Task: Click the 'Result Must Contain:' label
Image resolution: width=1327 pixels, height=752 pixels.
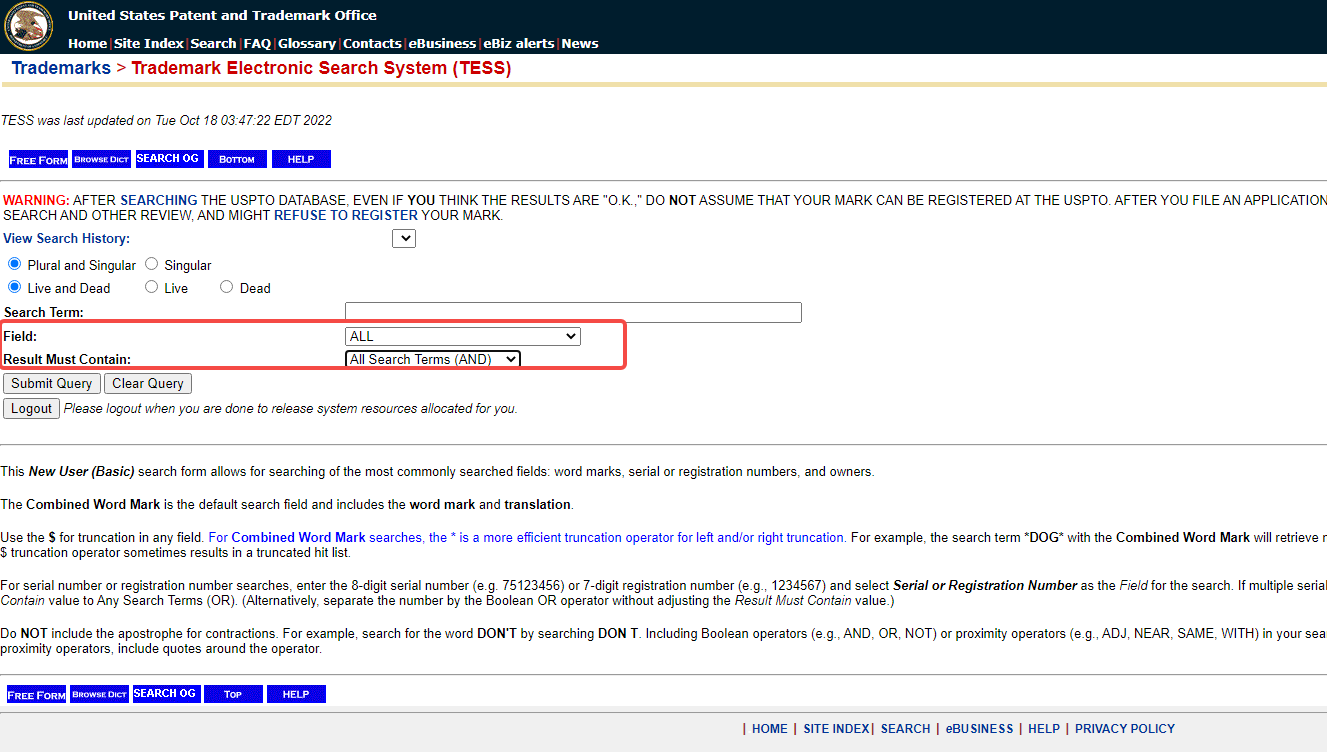Action: tap(67, 359)
